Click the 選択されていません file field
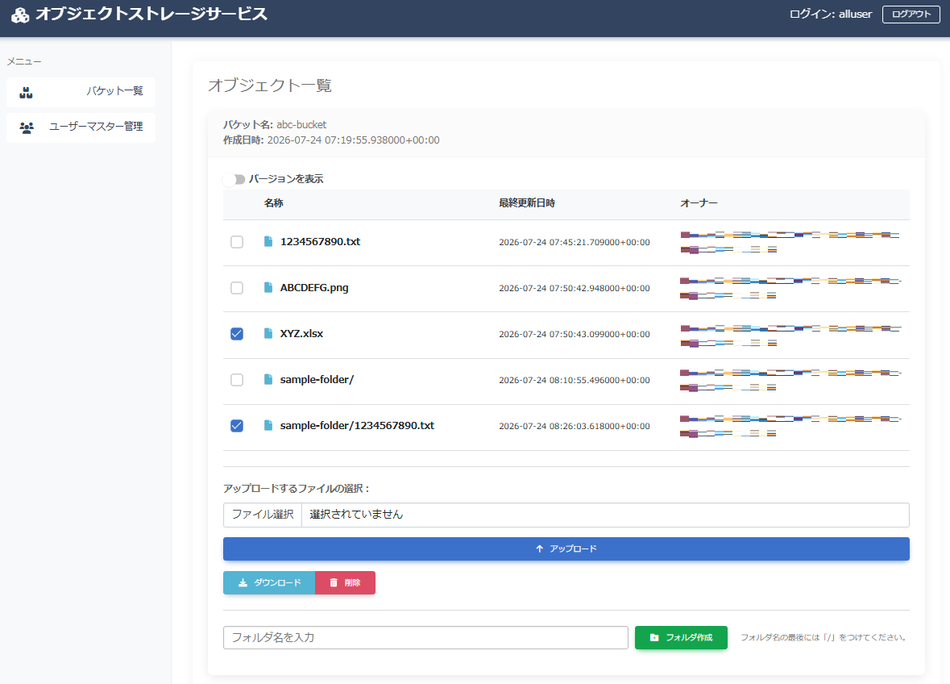The image size is (950, 684). click(605, 515)
